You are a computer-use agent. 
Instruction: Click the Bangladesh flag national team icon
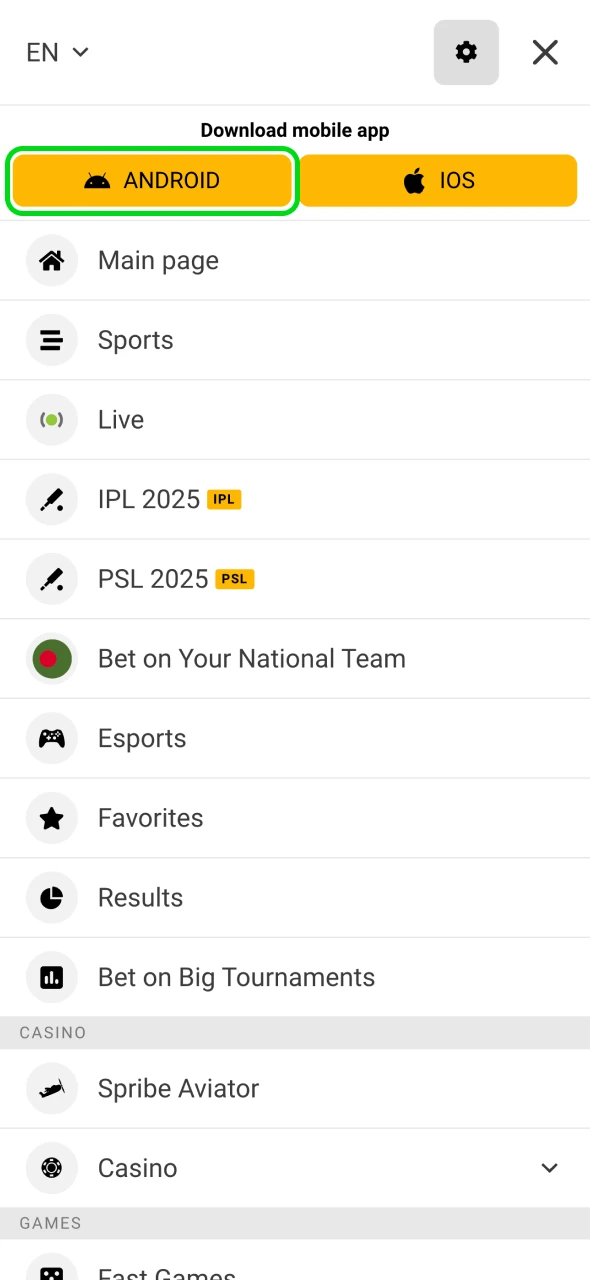(51, 658)
